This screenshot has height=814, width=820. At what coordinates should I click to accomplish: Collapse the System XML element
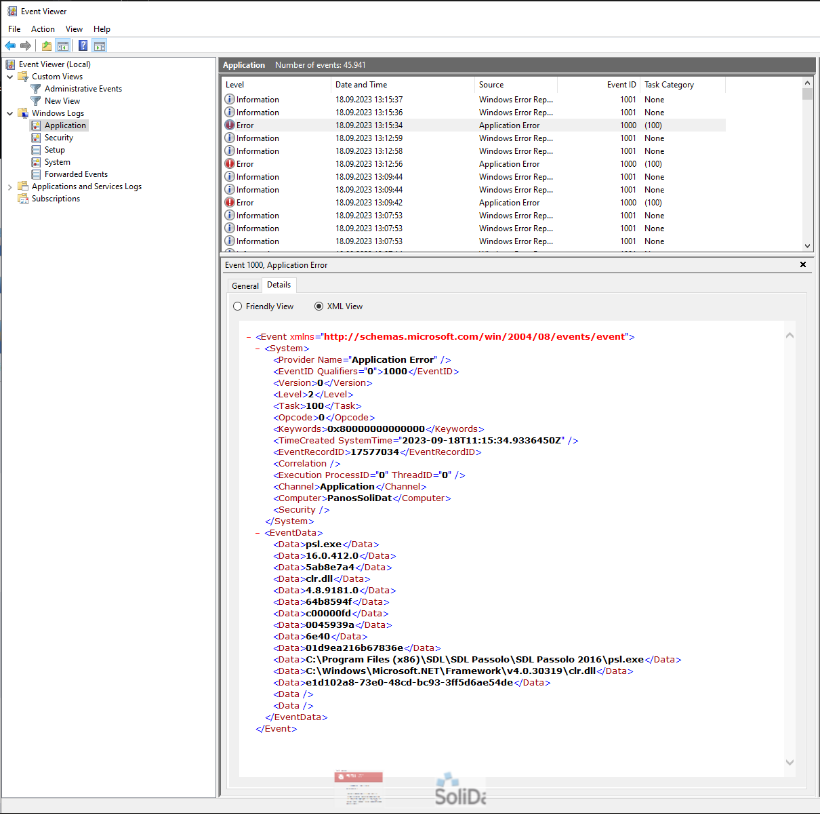pyautogui.click(x=258, y=349)
